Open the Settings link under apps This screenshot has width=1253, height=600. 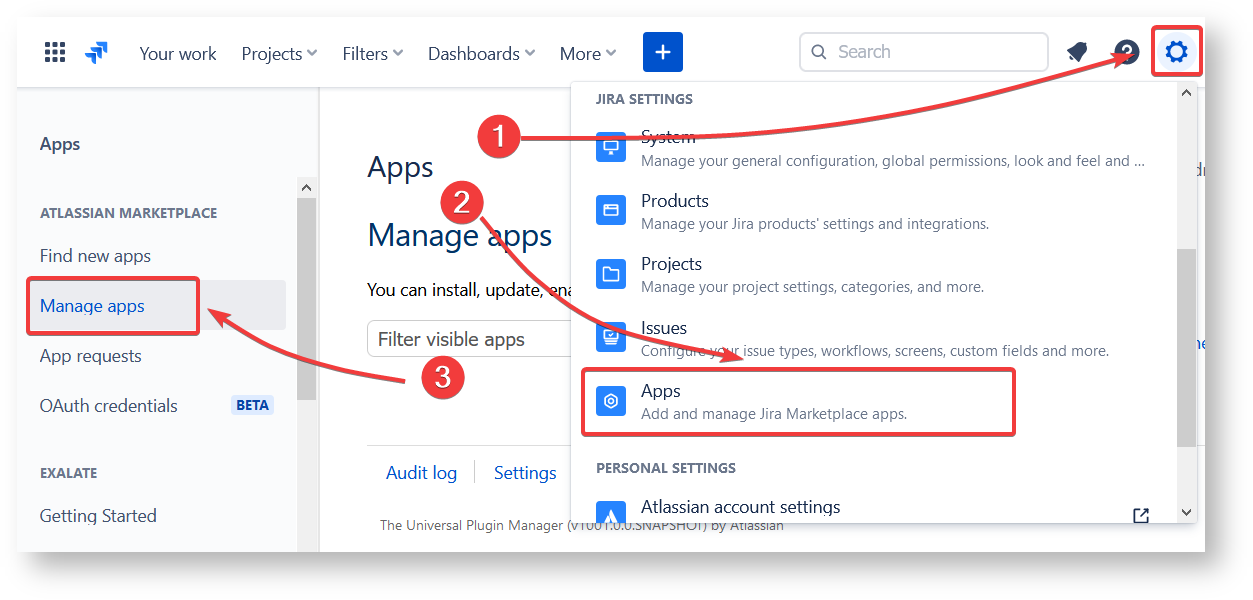pos(525,473)
